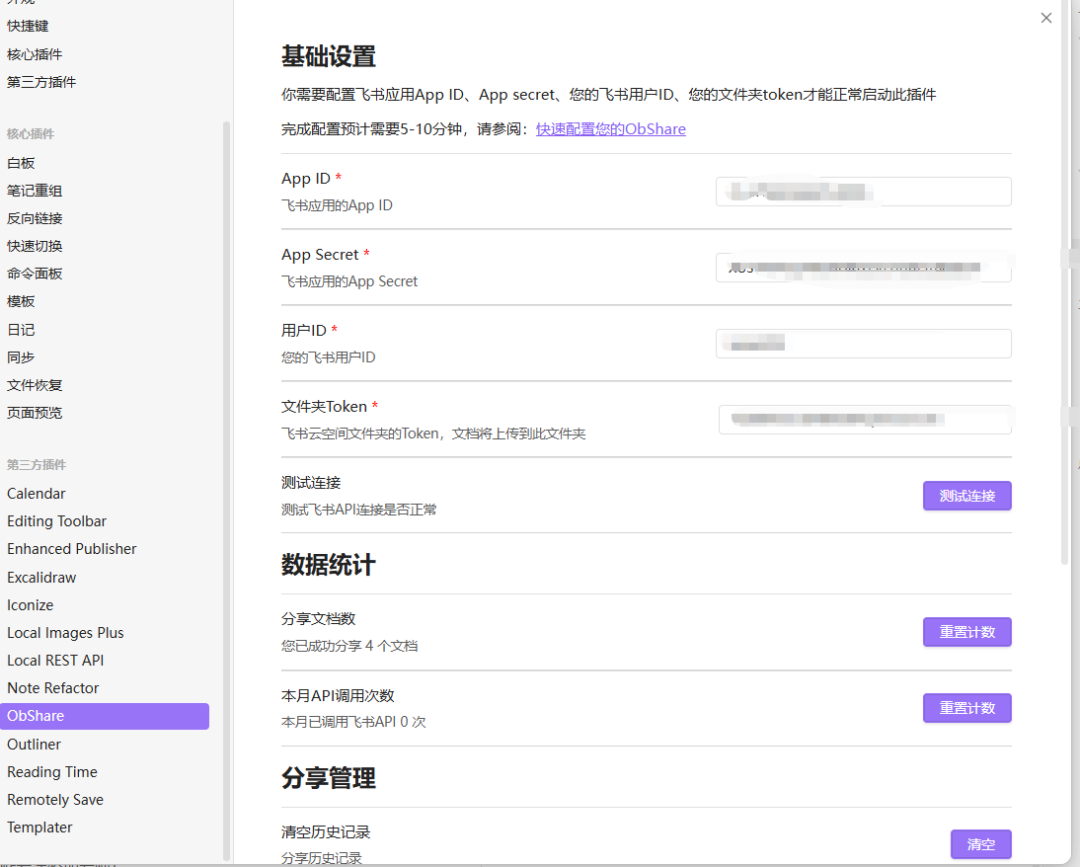Screen dimensions: 1080x867
Task: Focus the App Secret input field
Action: 863,267
